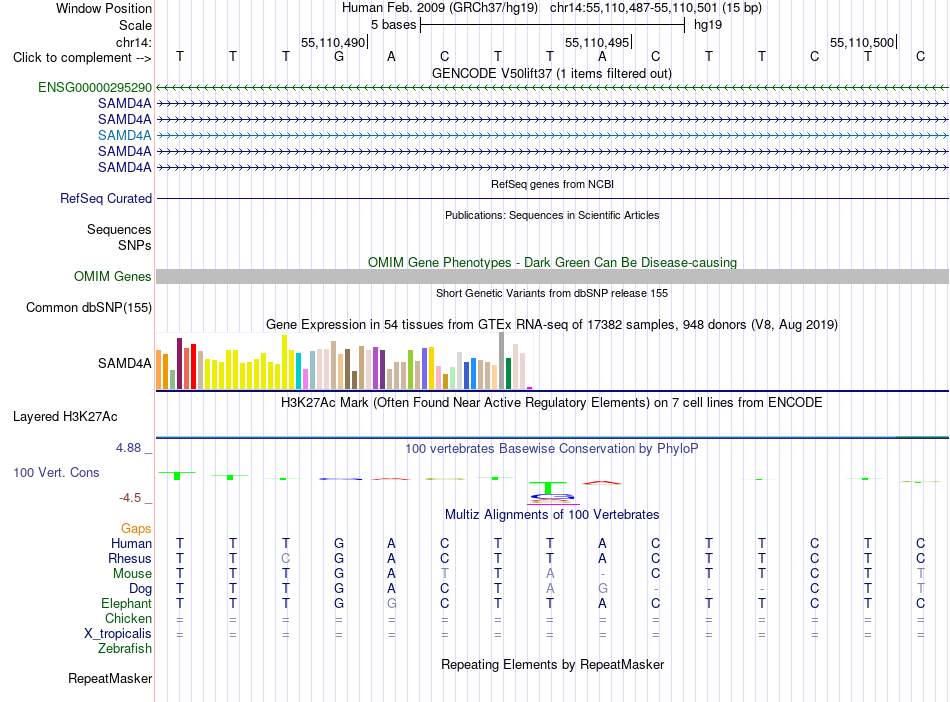
Task: Open 'Short Genetic Variants from dbSNP release 155'
Action: tap(552, 293)
